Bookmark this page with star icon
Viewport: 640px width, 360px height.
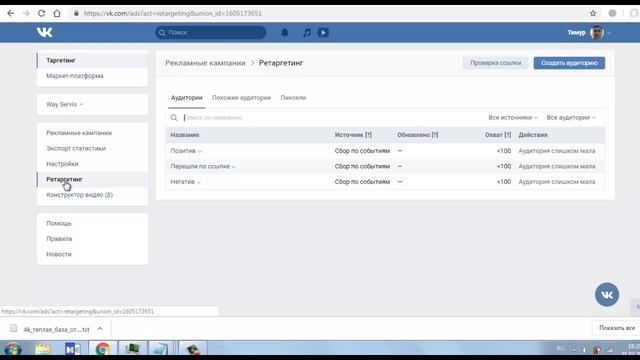[x=593, y=13]
